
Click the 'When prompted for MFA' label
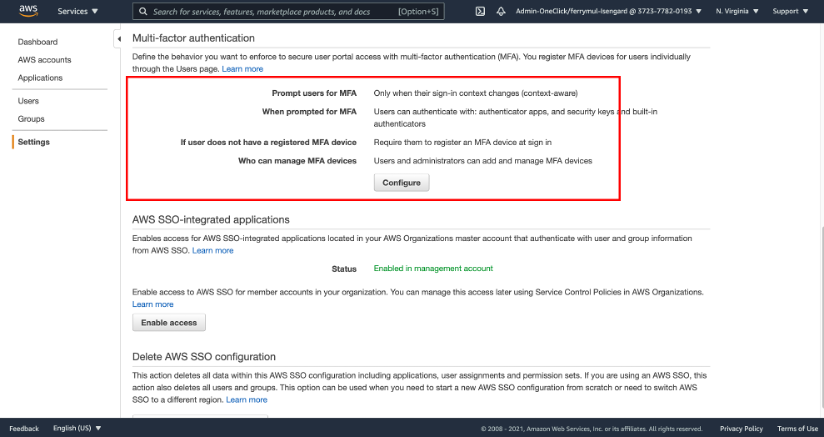(309, 111)
